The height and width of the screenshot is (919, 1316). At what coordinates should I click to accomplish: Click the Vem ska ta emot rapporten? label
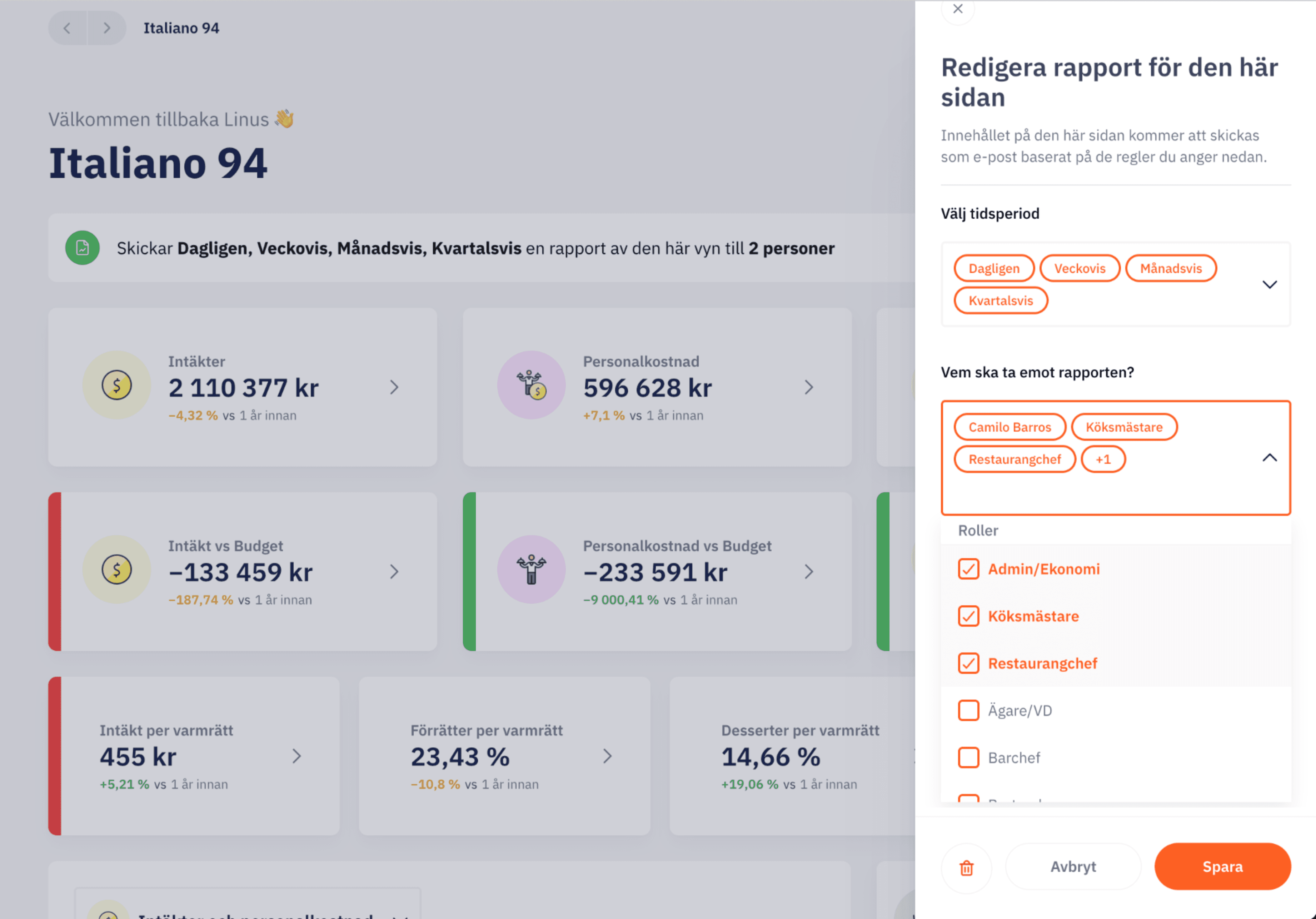1037,373
